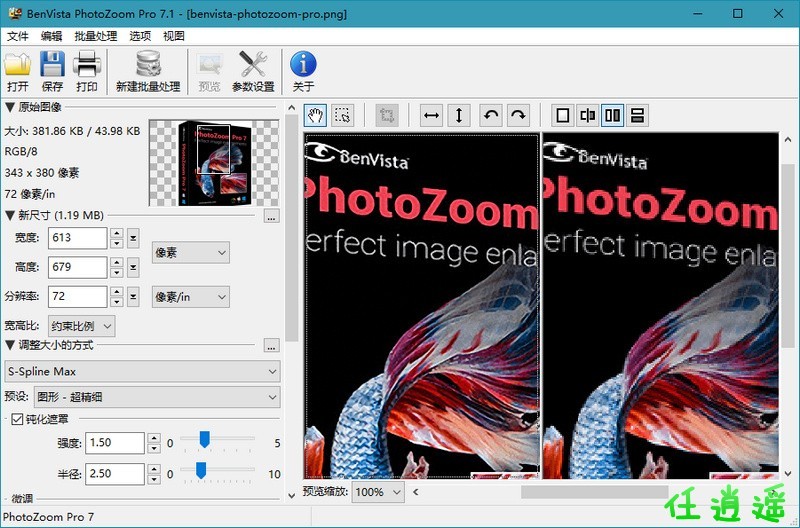Open the 像素/in resolution unit dropdown
This screenshot has height=528, width=800.
(x=191, y=297)
